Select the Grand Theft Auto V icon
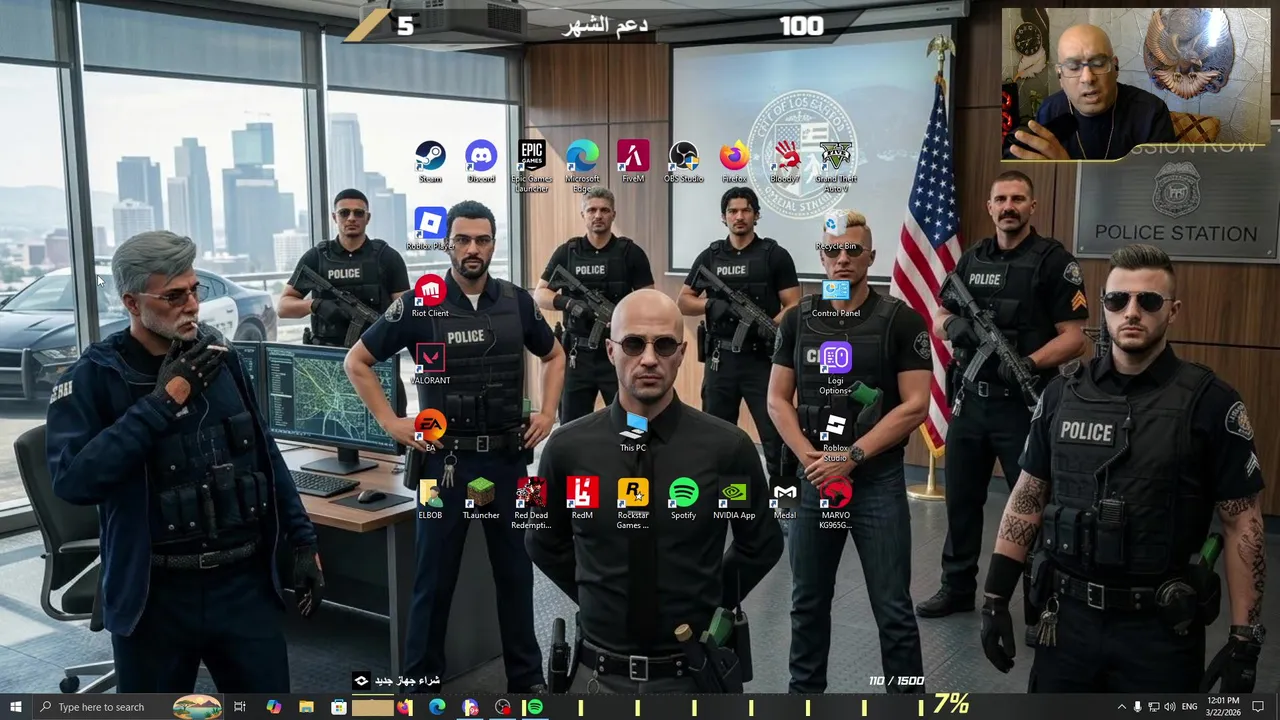 (x=836, y=166)
